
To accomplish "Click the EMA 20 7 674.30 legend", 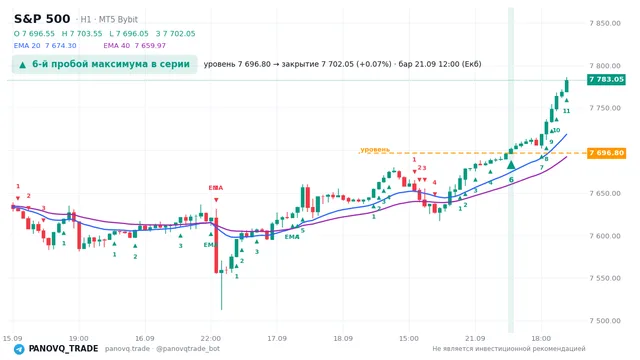I will click(x=45, y=45).
